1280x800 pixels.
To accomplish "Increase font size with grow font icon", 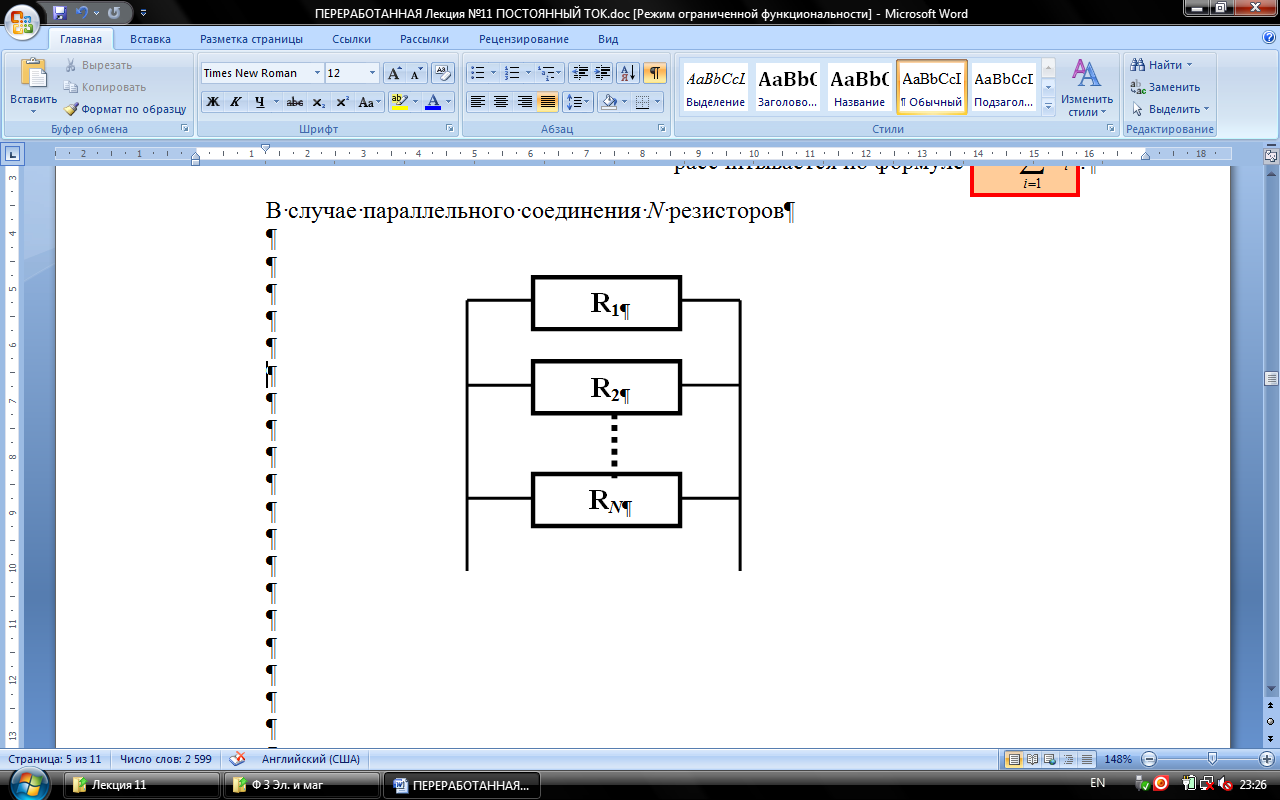I will 394,73.
